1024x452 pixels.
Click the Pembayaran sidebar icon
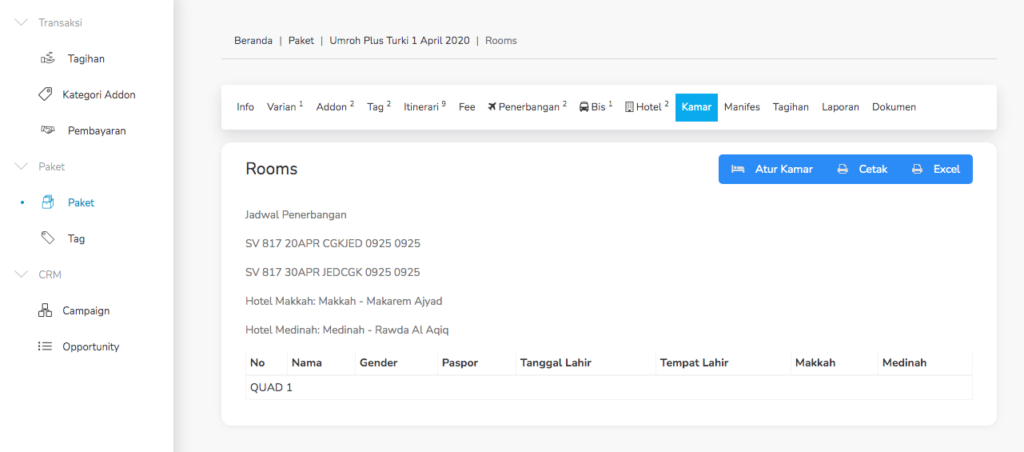(x=47, y=130)
